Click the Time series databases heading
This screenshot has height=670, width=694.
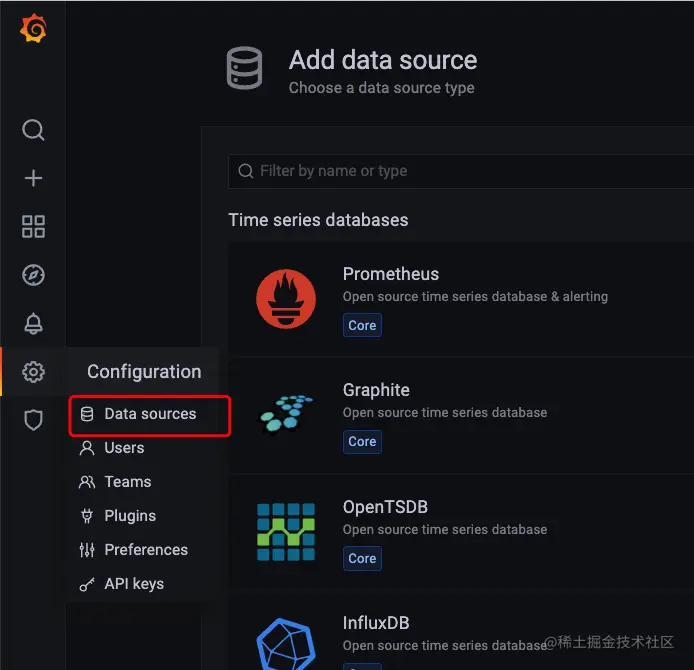coord(318,220)
